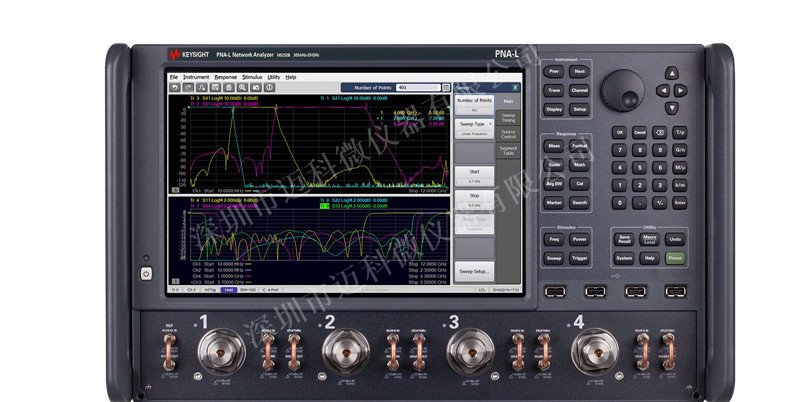This screenshot has width=800, height=402.
Task: Select the highlighted 'Tr 9' trace label
Action: 324,206
